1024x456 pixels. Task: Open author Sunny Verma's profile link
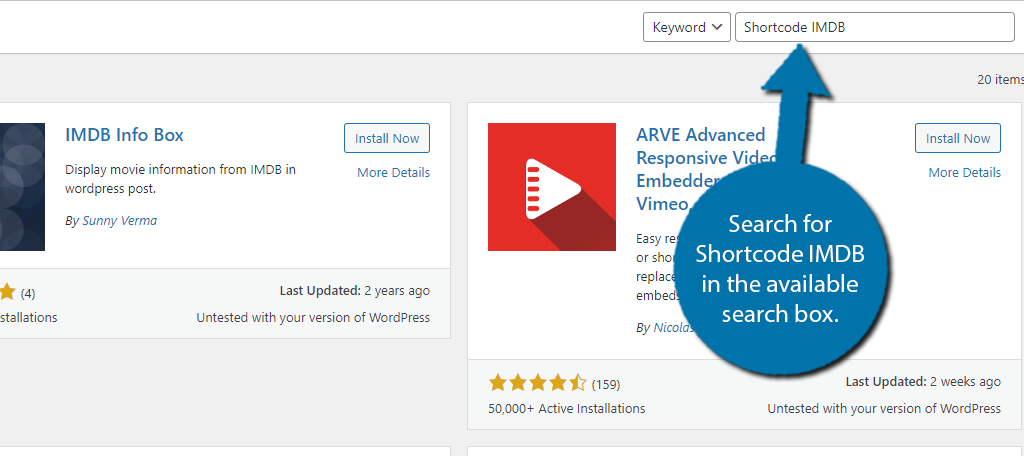point(120,221)
